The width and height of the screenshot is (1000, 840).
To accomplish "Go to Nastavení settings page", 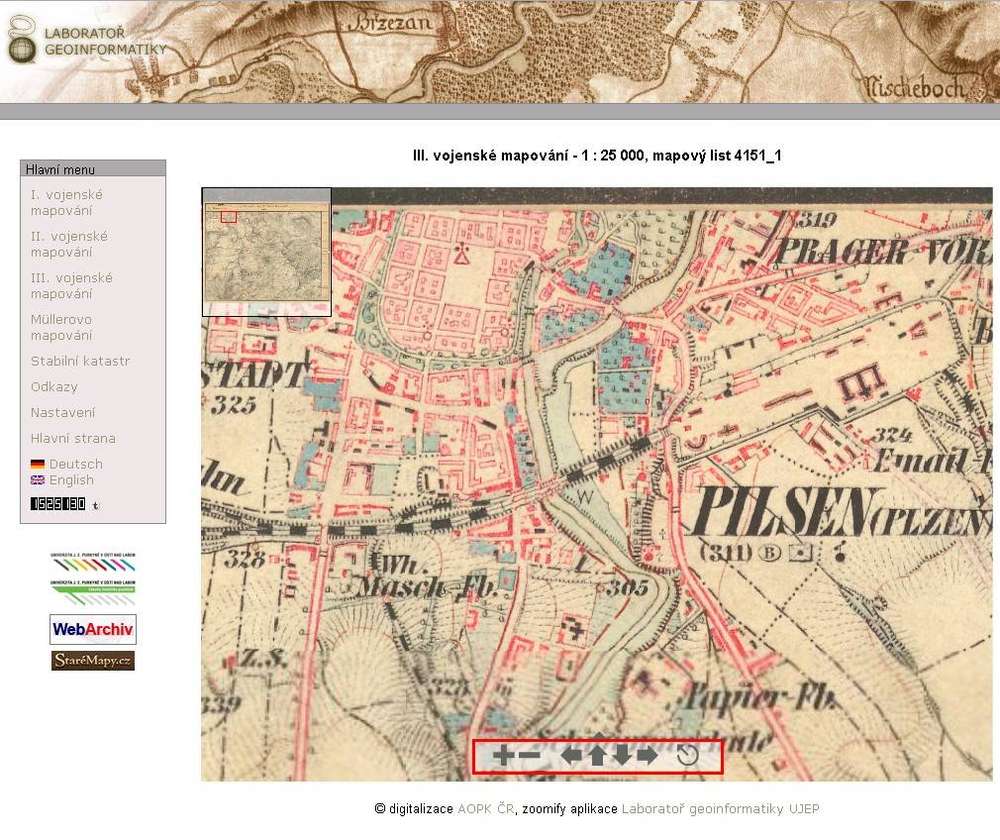I will (63, 412).
